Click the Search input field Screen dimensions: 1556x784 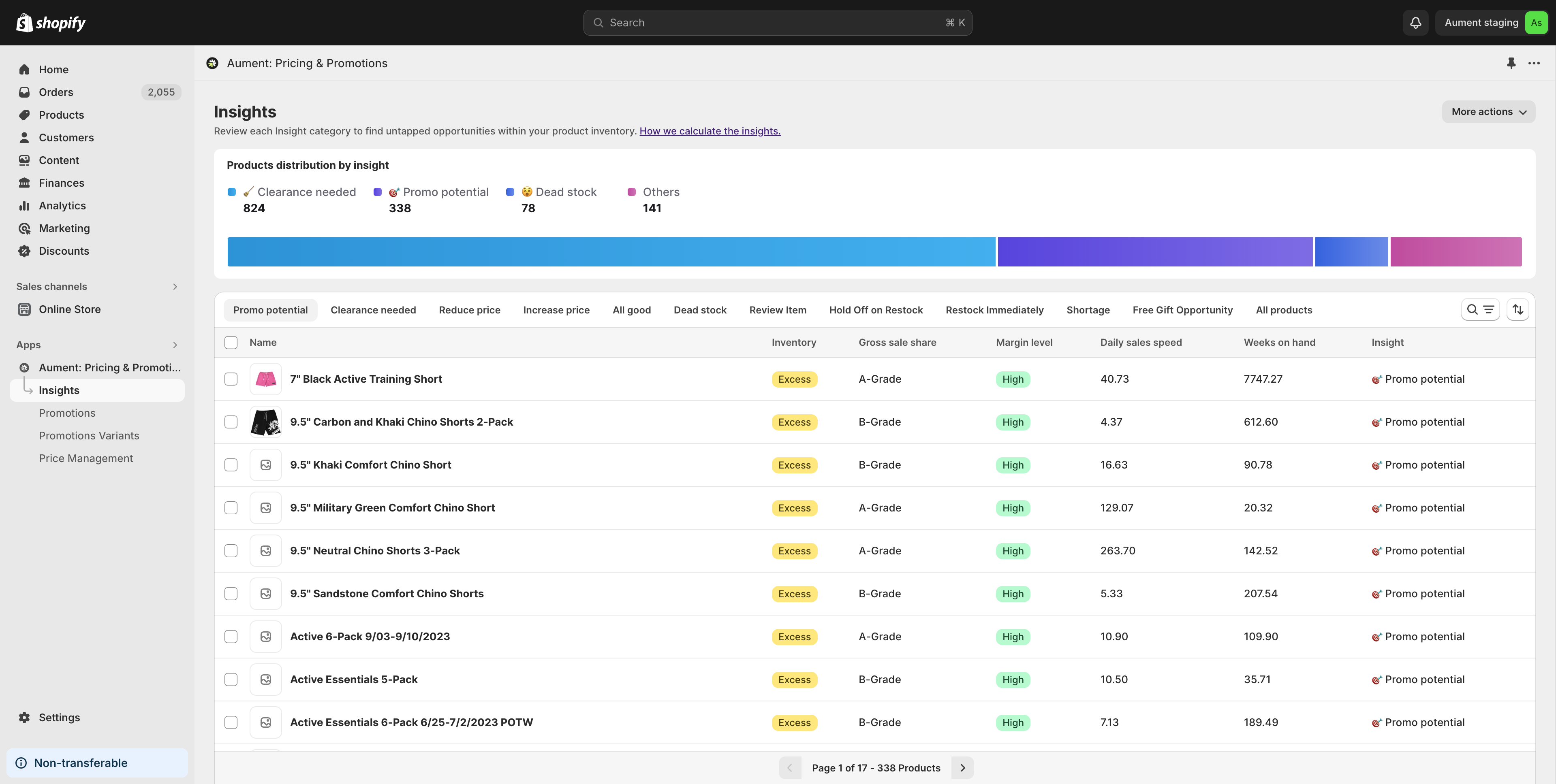[778, 22]
